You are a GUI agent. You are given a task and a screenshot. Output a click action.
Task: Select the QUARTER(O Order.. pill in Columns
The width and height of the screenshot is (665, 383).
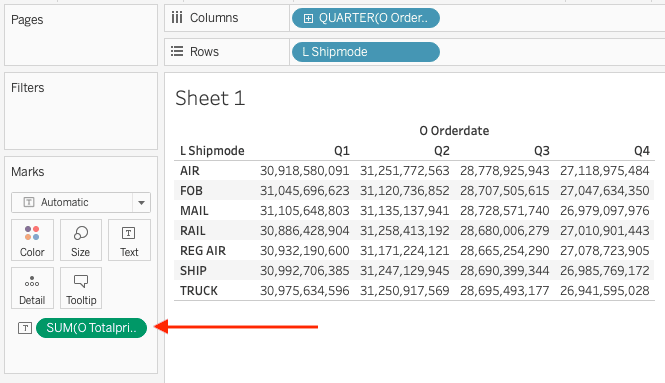366,18
